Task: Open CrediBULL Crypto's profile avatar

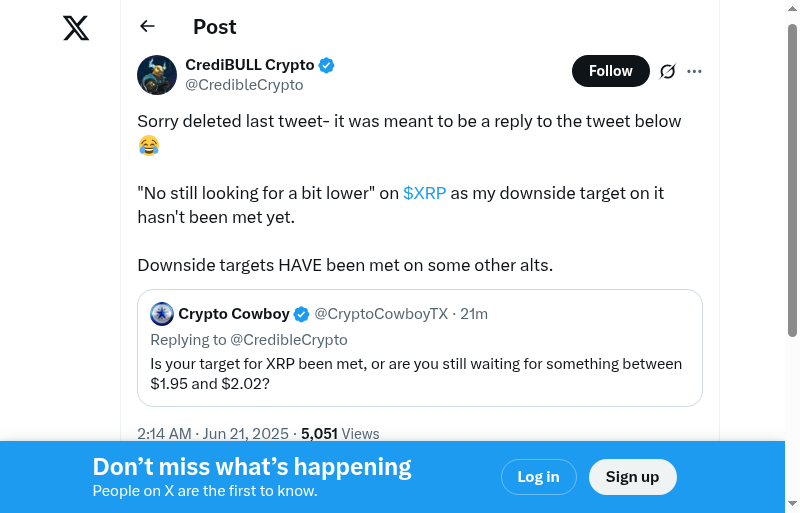Action: pyautogui.click(x=157, y=75)
